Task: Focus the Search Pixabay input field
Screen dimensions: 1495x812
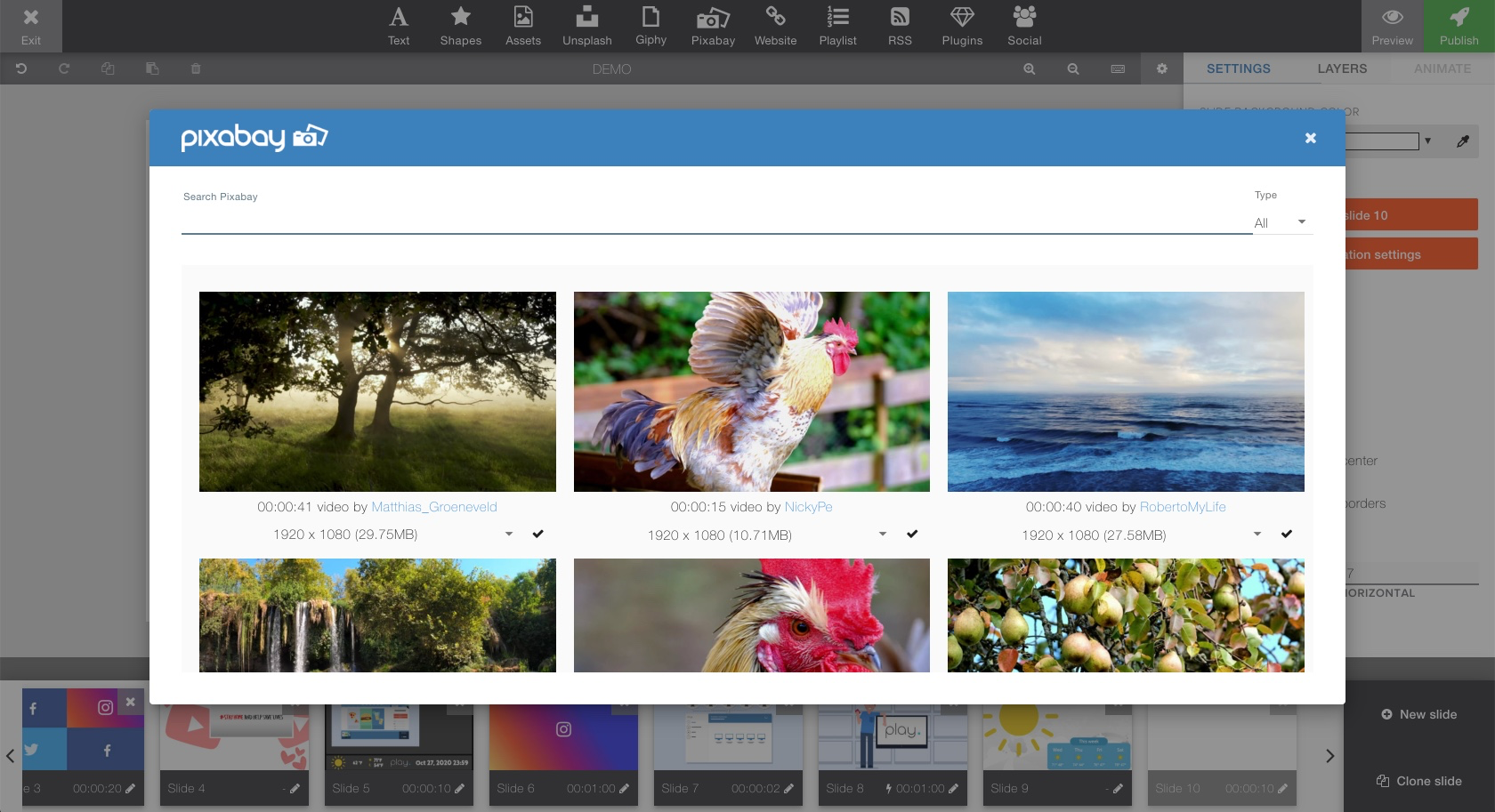Action: 716,221
